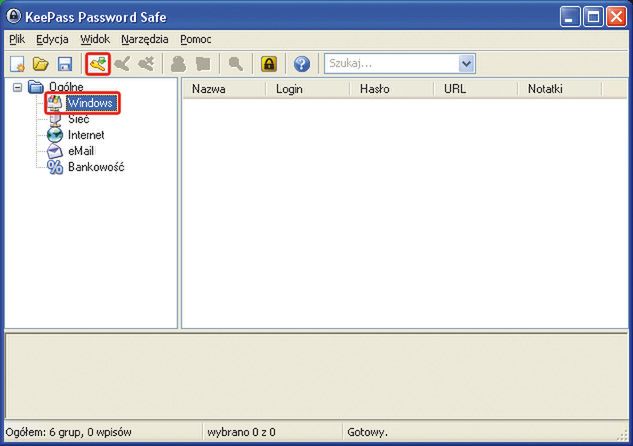Screen dimensions: 633x446
Task: Click the grayed Copy username icon
Action: 178,64
